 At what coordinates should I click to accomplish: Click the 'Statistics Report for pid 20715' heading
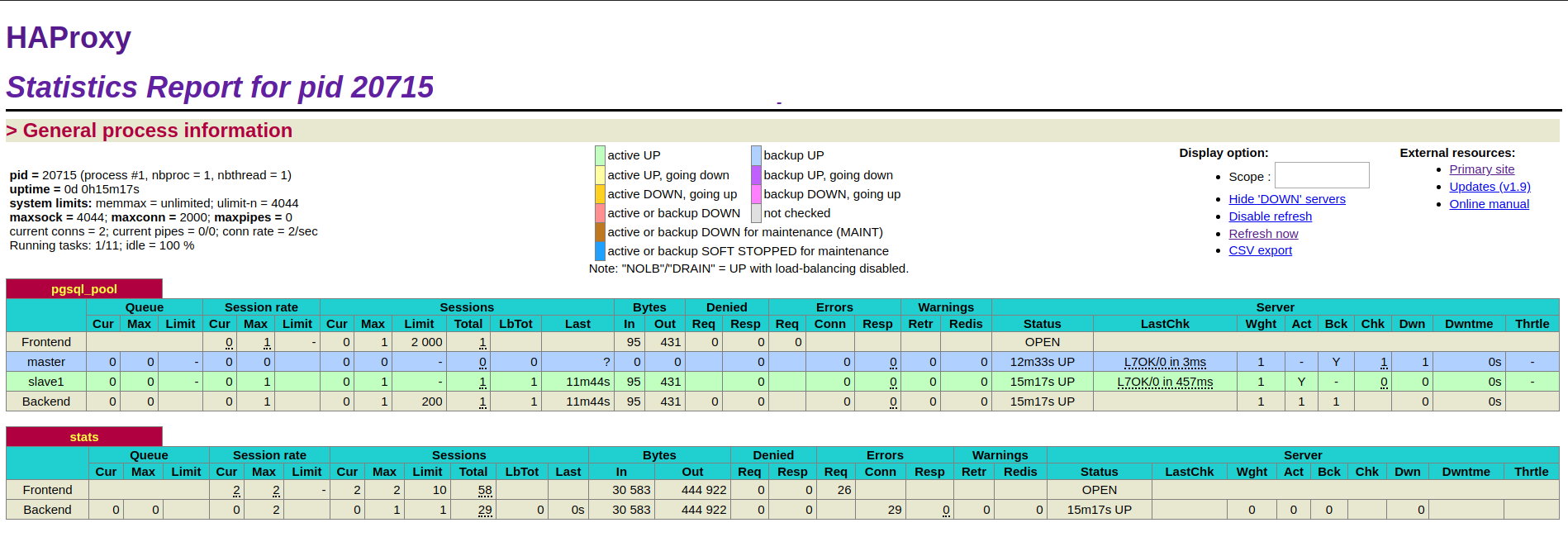(x=220, y=87)
